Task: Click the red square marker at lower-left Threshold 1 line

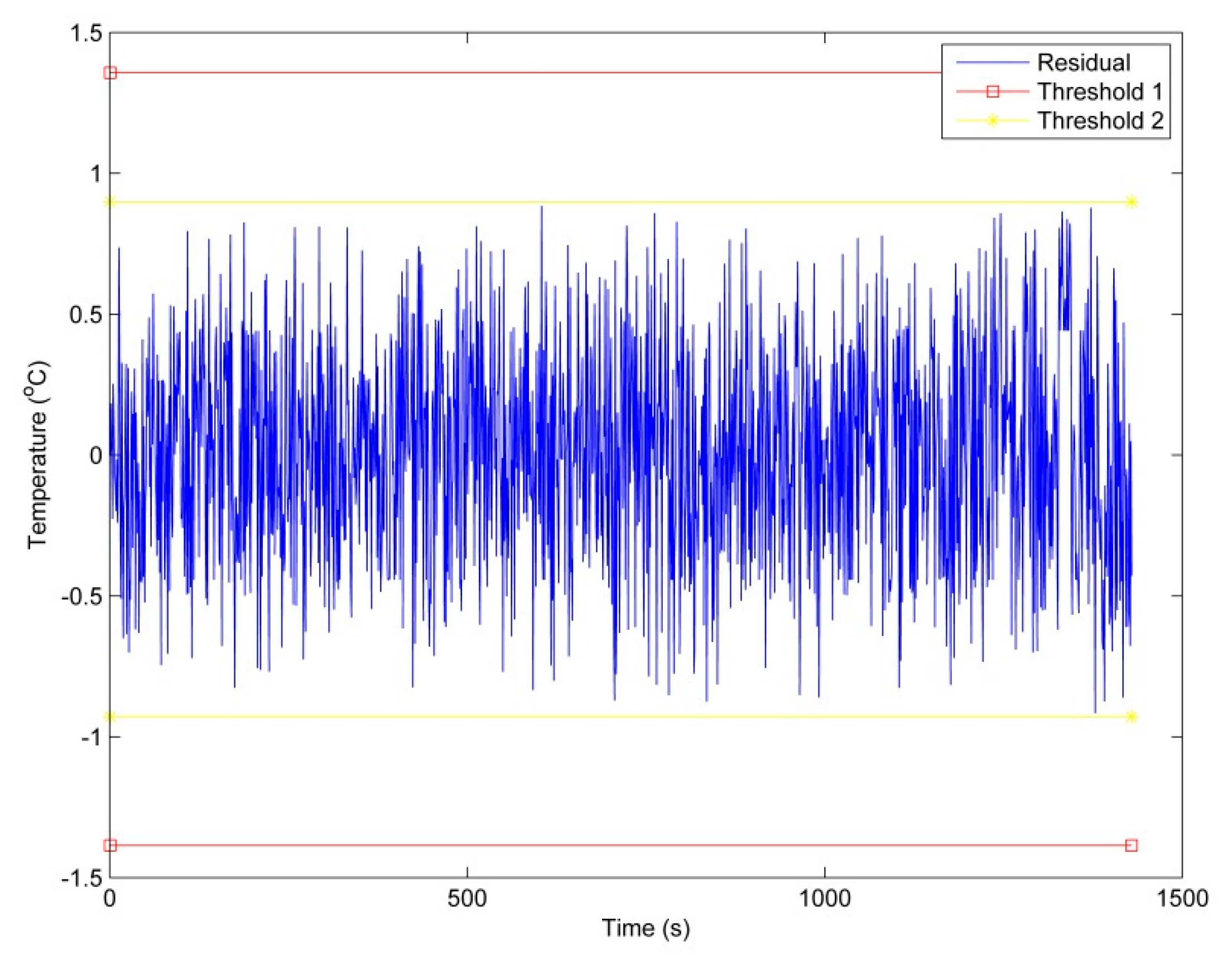Action: click(111, 845)
